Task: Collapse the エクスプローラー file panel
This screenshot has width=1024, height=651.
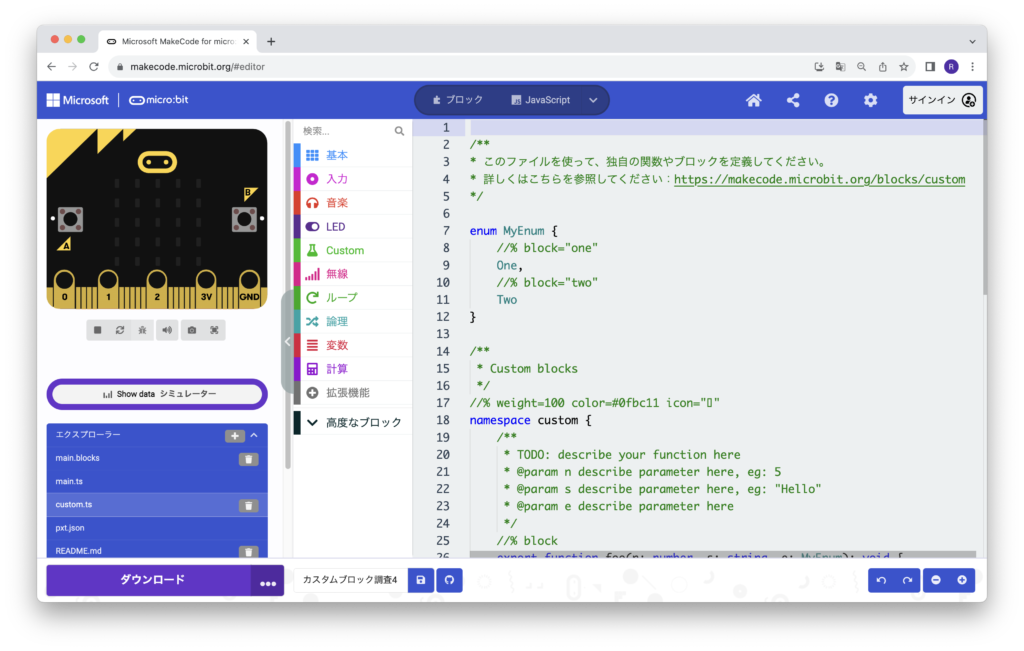Action: (254, 436)
